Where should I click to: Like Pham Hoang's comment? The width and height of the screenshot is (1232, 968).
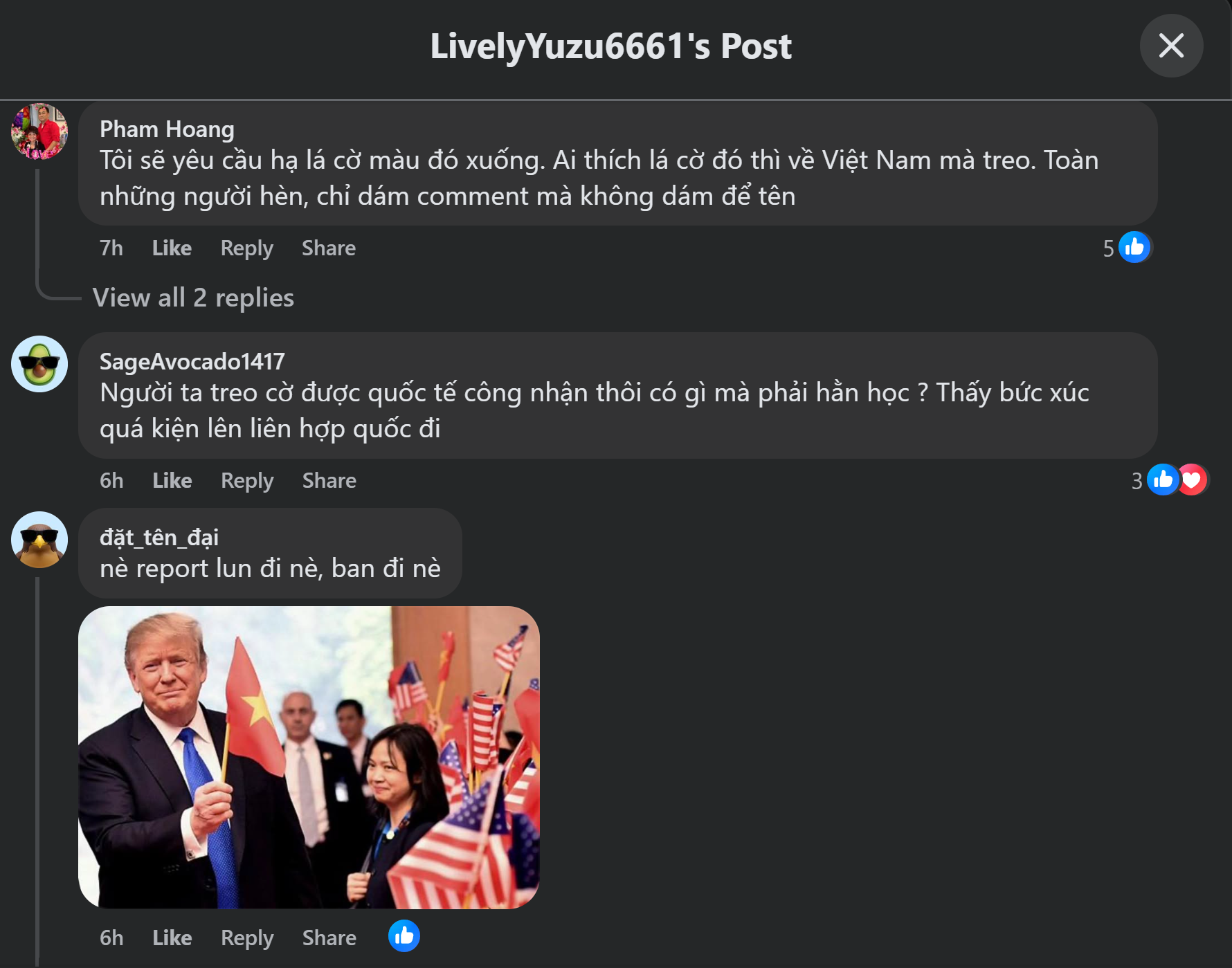[x=172, y=248]
